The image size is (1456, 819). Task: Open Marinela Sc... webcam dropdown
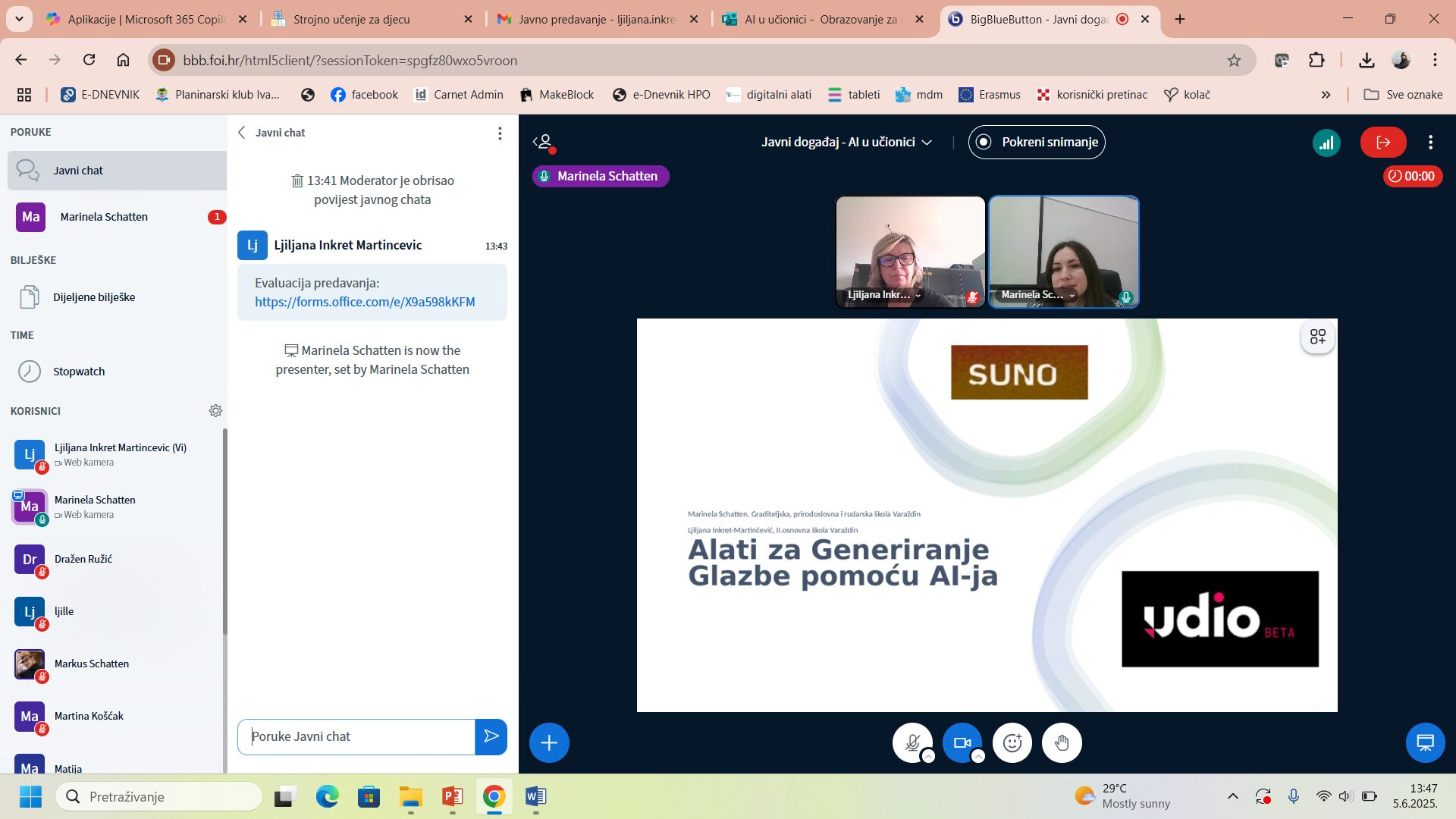pyautogui.click(x=1037, y=295)
